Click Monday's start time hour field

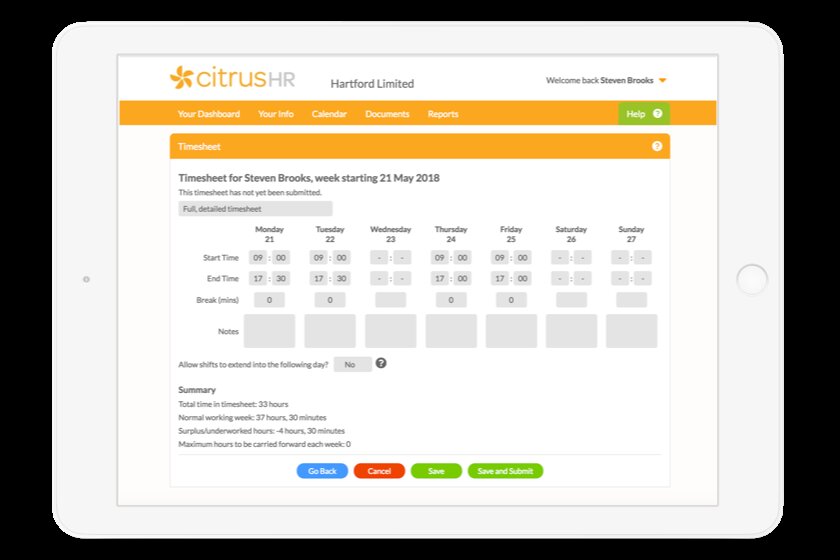pyautogui.click(x=258, y=257)
